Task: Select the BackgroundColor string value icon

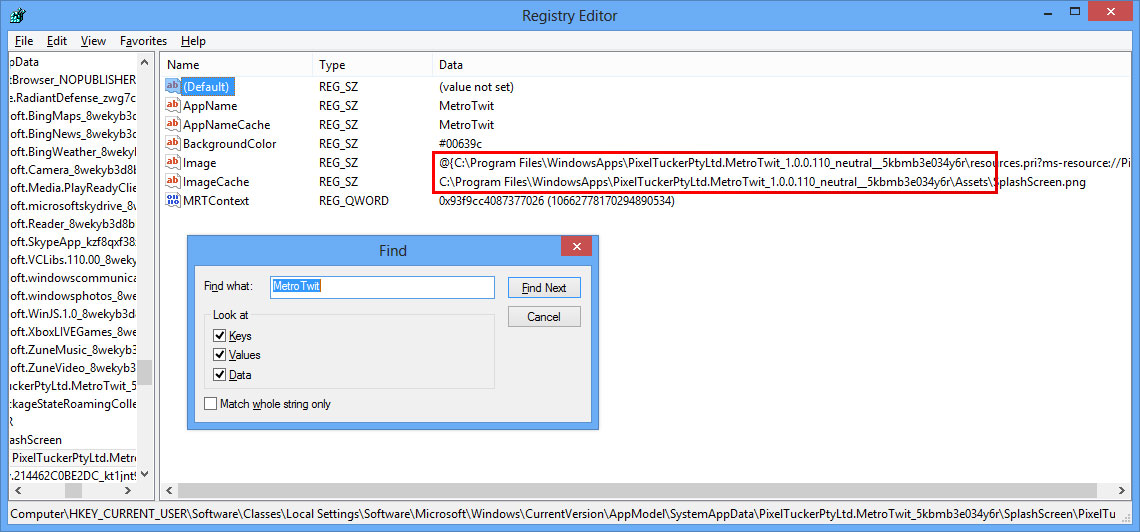Action: point(172,143)
